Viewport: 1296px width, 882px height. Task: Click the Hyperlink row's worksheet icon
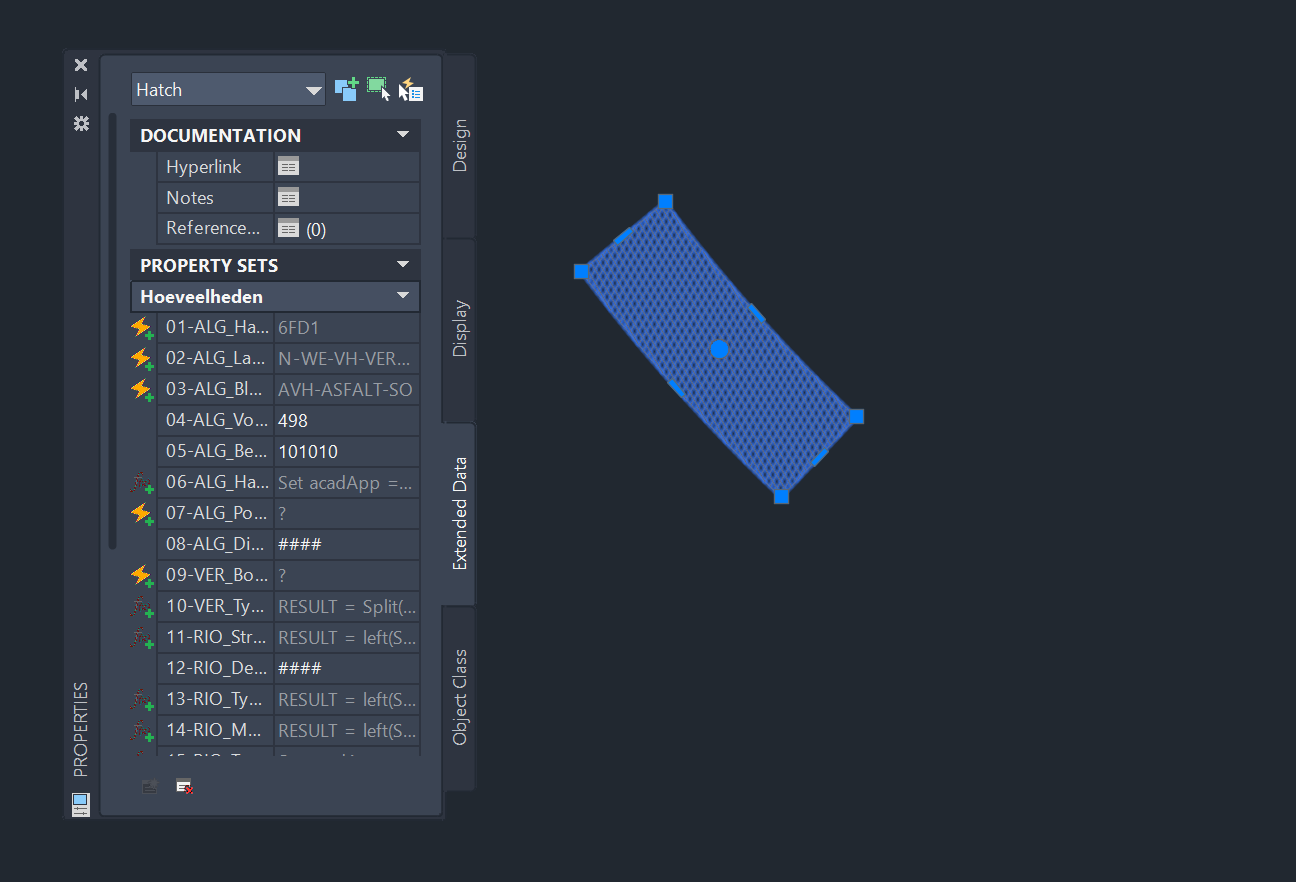(289, 167)
